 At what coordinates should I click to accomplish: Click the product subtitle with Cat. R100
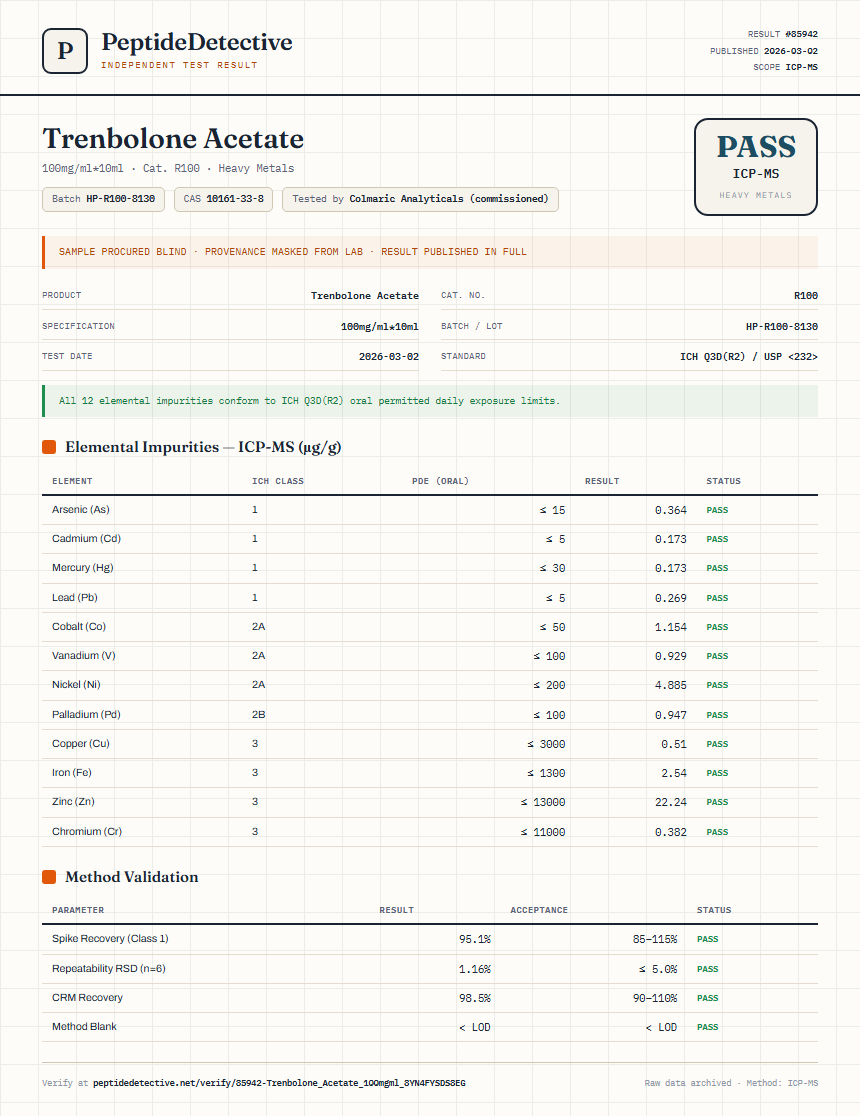tap(168, 169)
